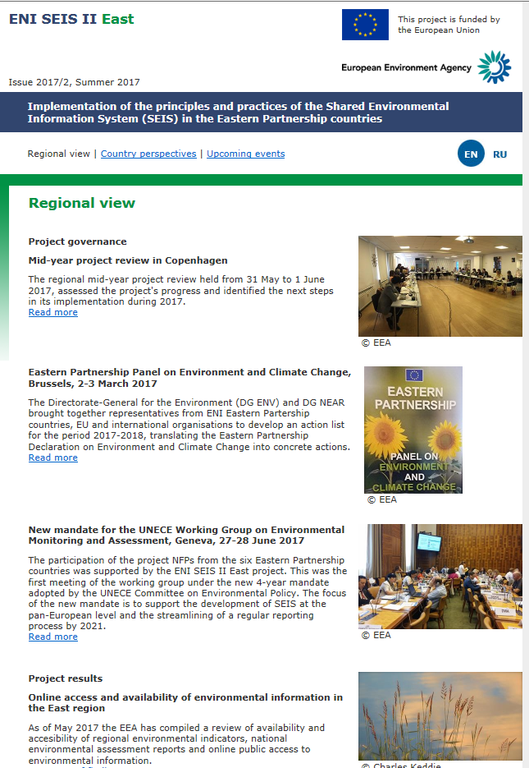Open the grass at sunset photo
The width and height of the screenshot is (529, 768).
click(440, 716)
